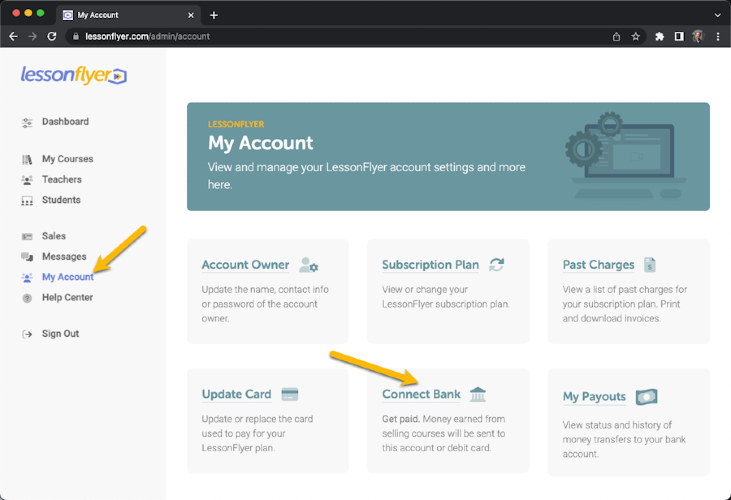The image size is (731, 500).
Task: Click the Help Center question icon
Action: [x=27, y=298]
